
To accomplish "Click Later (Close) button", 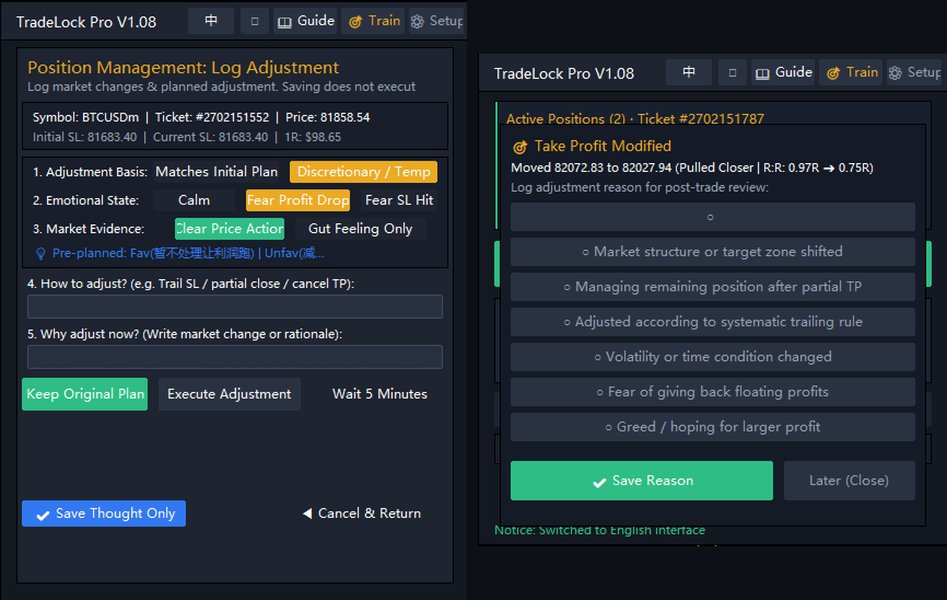I will click(849, 481).
